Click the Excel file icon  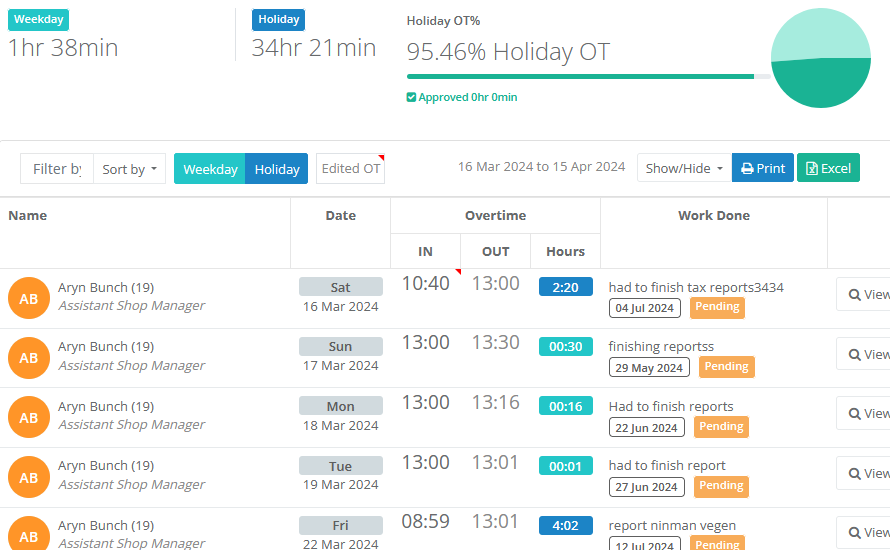811,169
